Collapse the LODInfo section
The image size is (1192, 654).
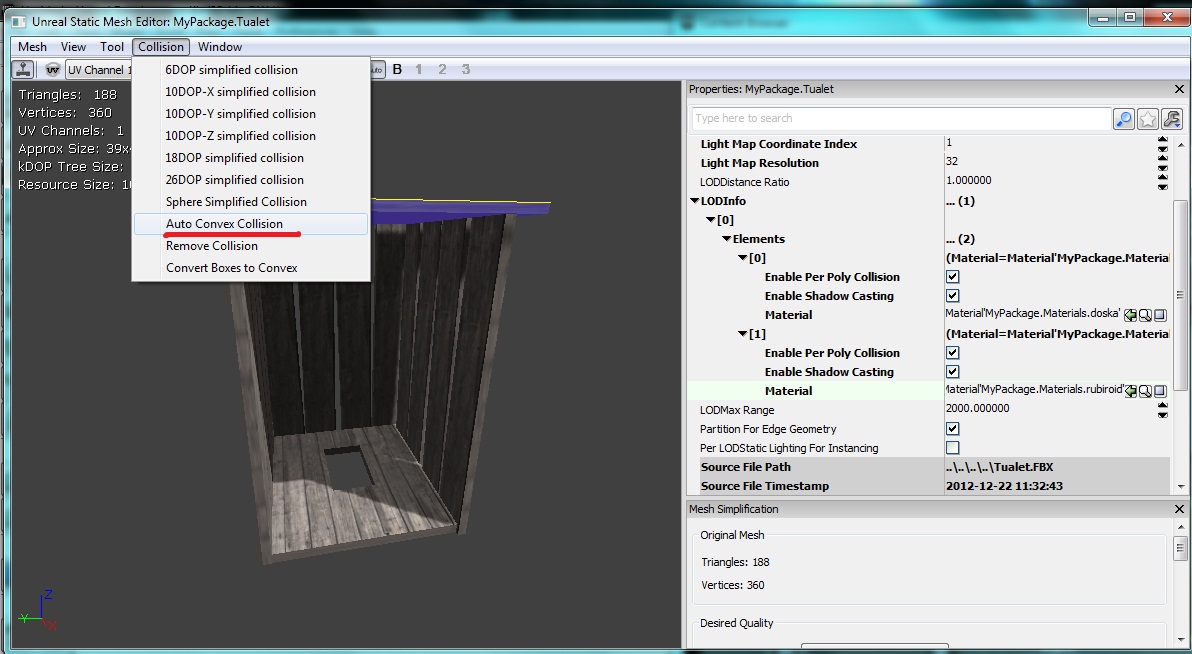click(x=694, y=201)
